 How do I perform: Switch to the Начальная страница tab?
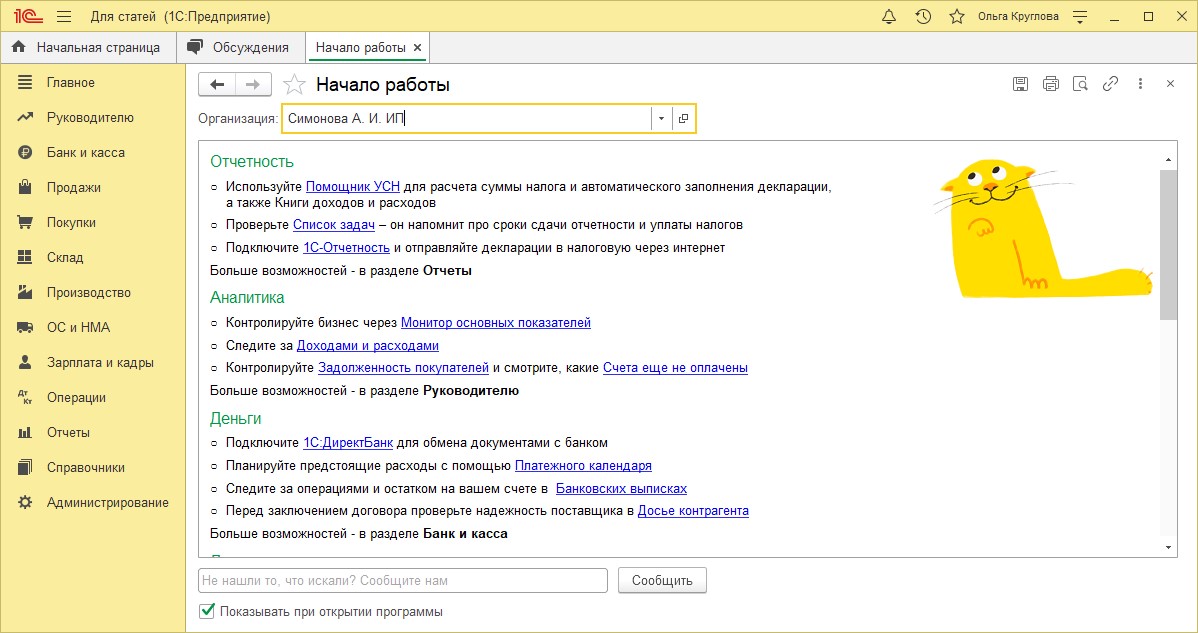(89, 47)
